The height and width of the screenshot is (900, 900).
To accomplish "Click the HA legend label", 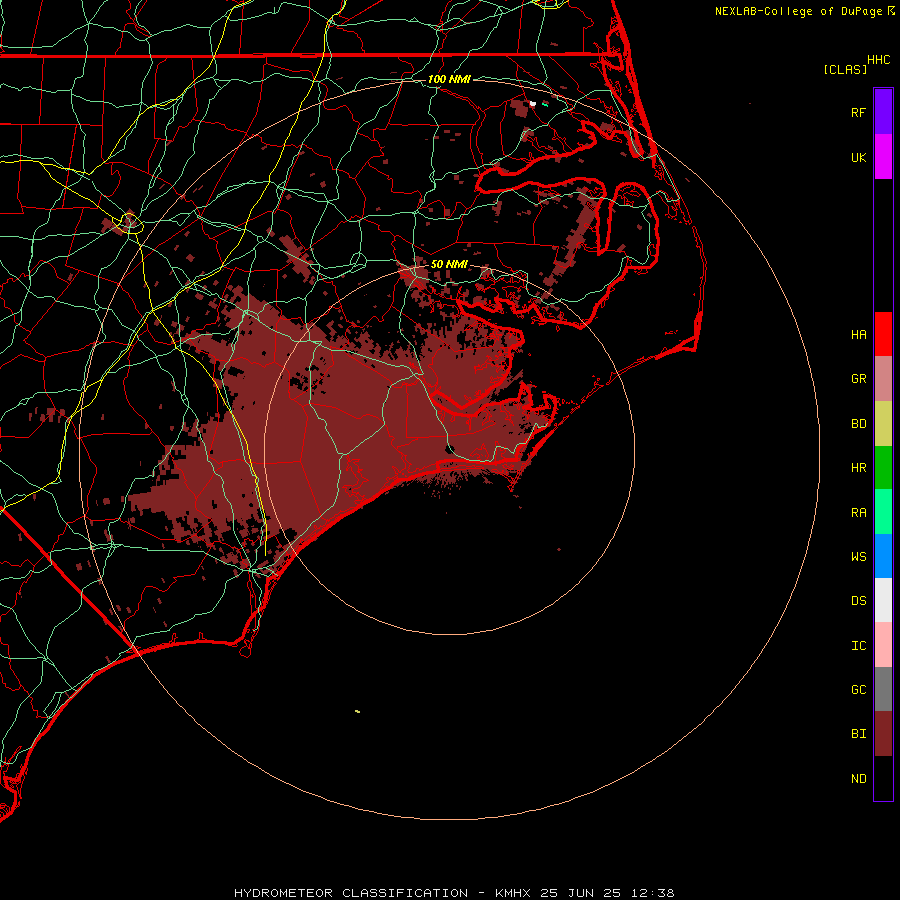I will coord(858,334).
